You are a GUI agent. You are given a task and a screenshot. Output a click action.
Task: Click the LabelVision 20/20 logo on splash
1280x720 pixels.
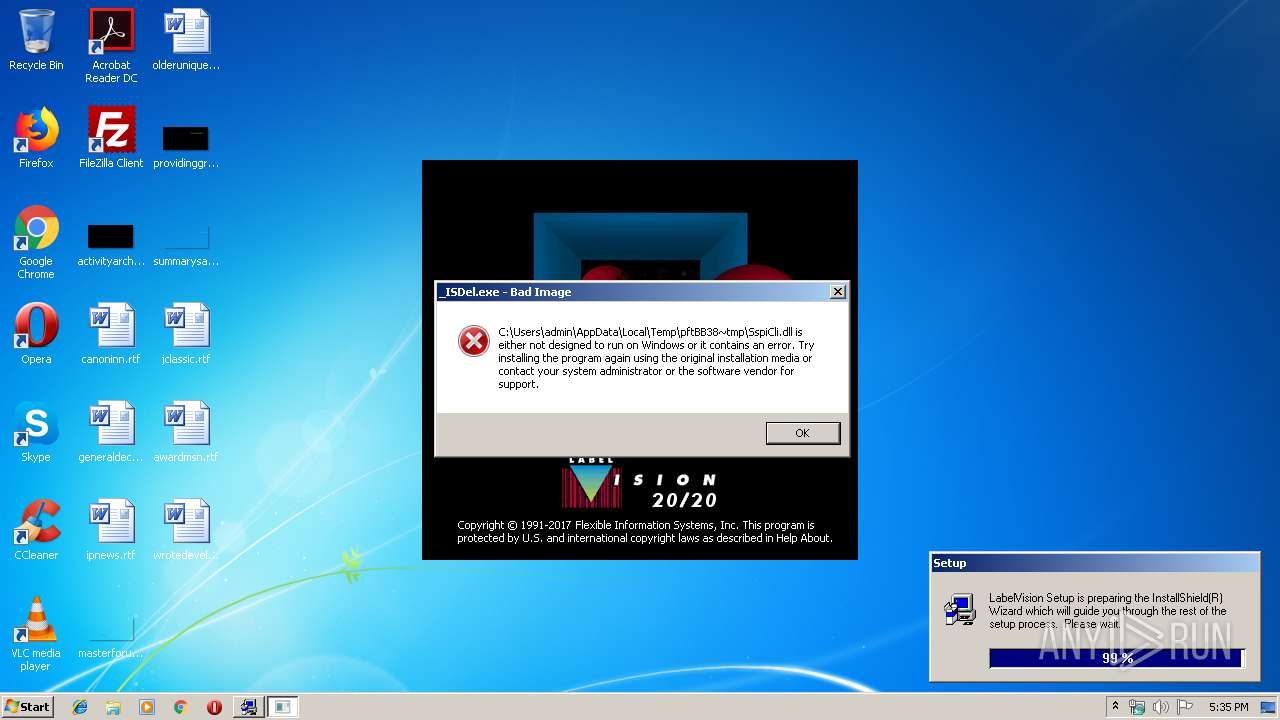pyautogui.click(x=640, y=484)
